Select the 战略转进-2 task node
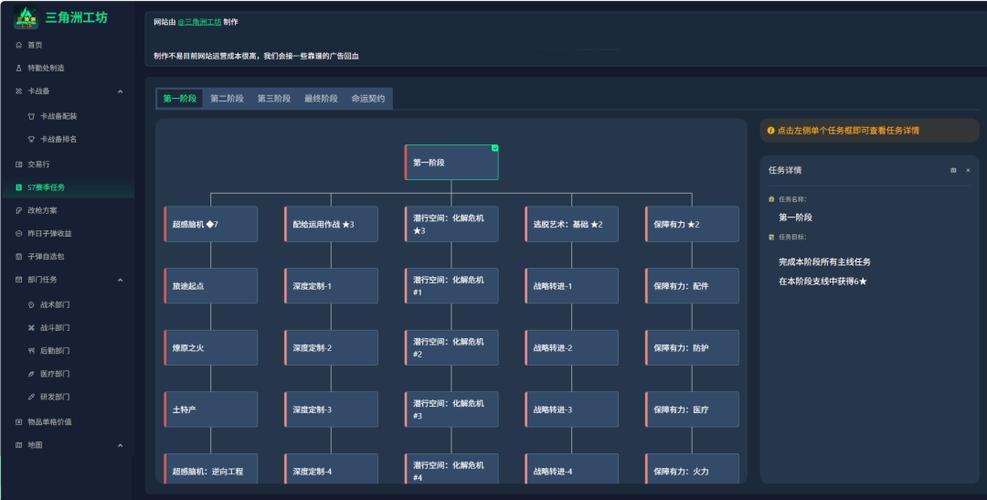Viewport: 987px width, 500px height. tap(572, 348)
